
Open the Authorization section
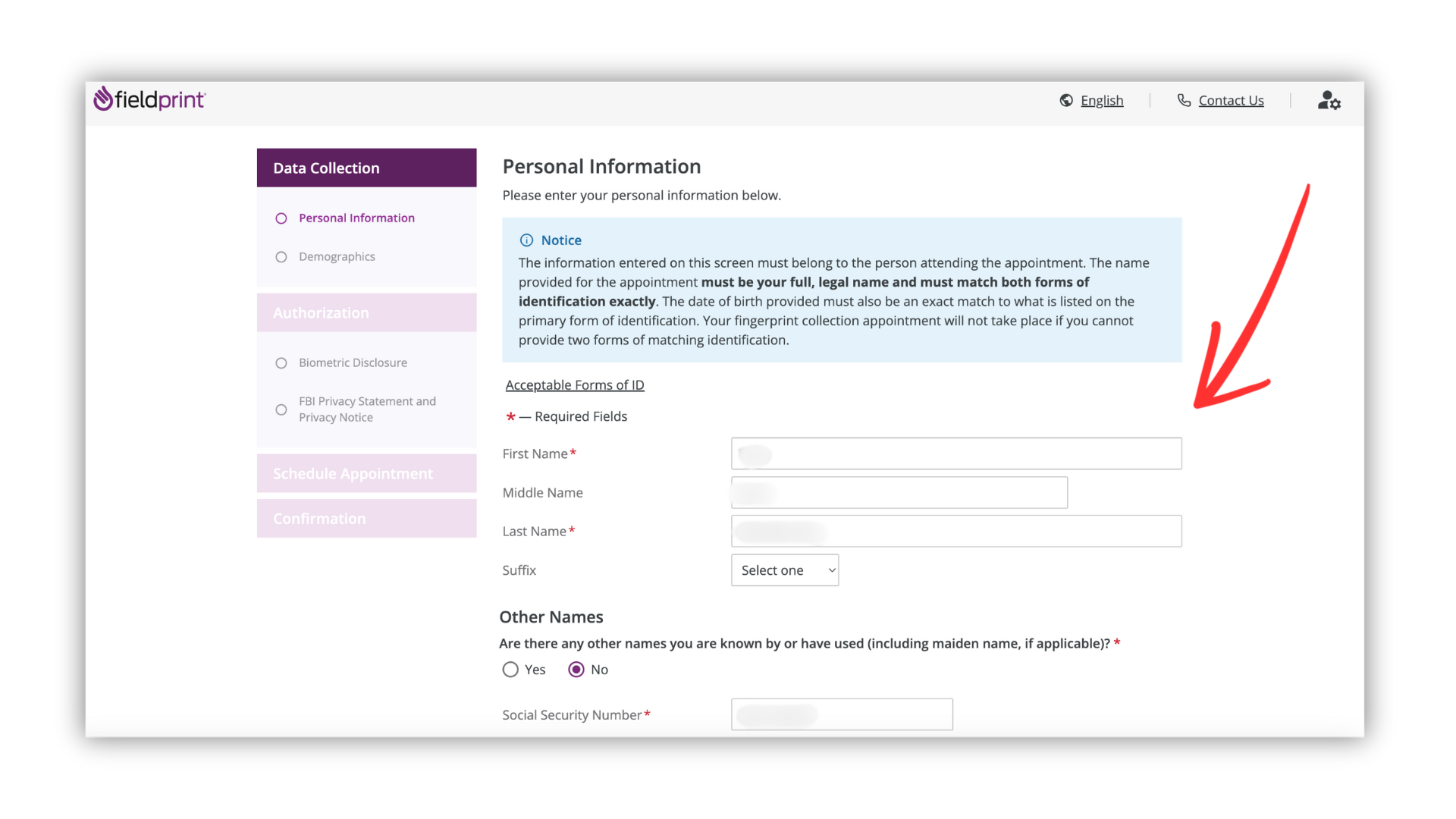(366, 312)
